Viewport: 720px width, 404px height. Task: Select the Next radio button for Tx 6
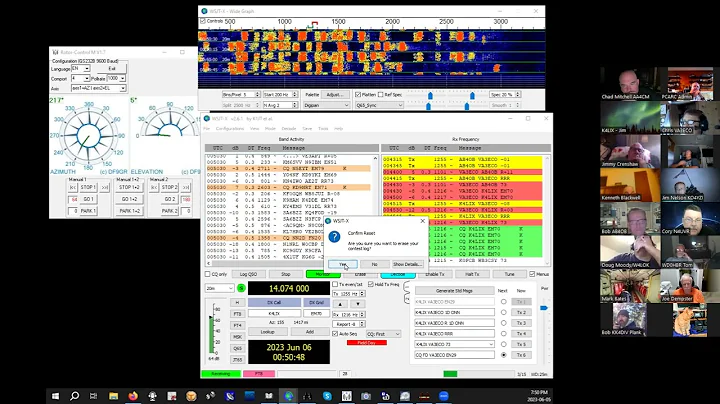point(504,355)
